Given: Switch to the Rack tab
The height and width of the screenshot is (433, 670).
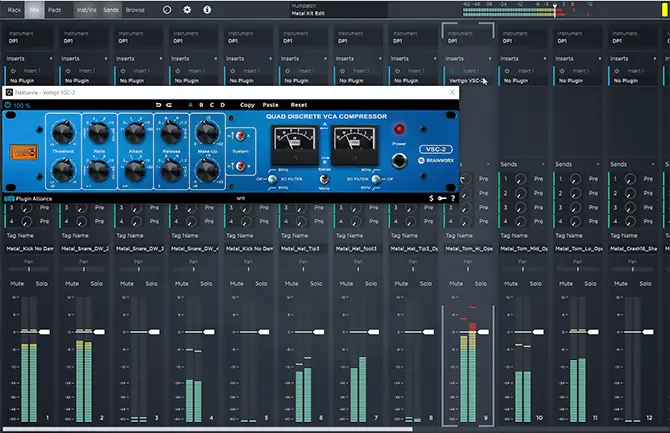Looking at the screenshot, I should click(x=14, y=9).
